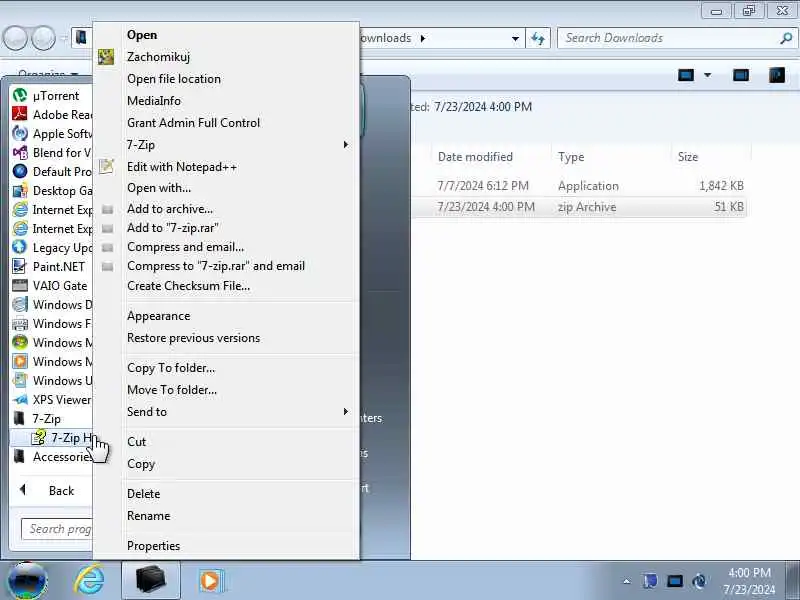This screenshot has height=600, width=800.
Task: Select Compress to "7-zip.rar" and email
Action: [x=216, y=266]
